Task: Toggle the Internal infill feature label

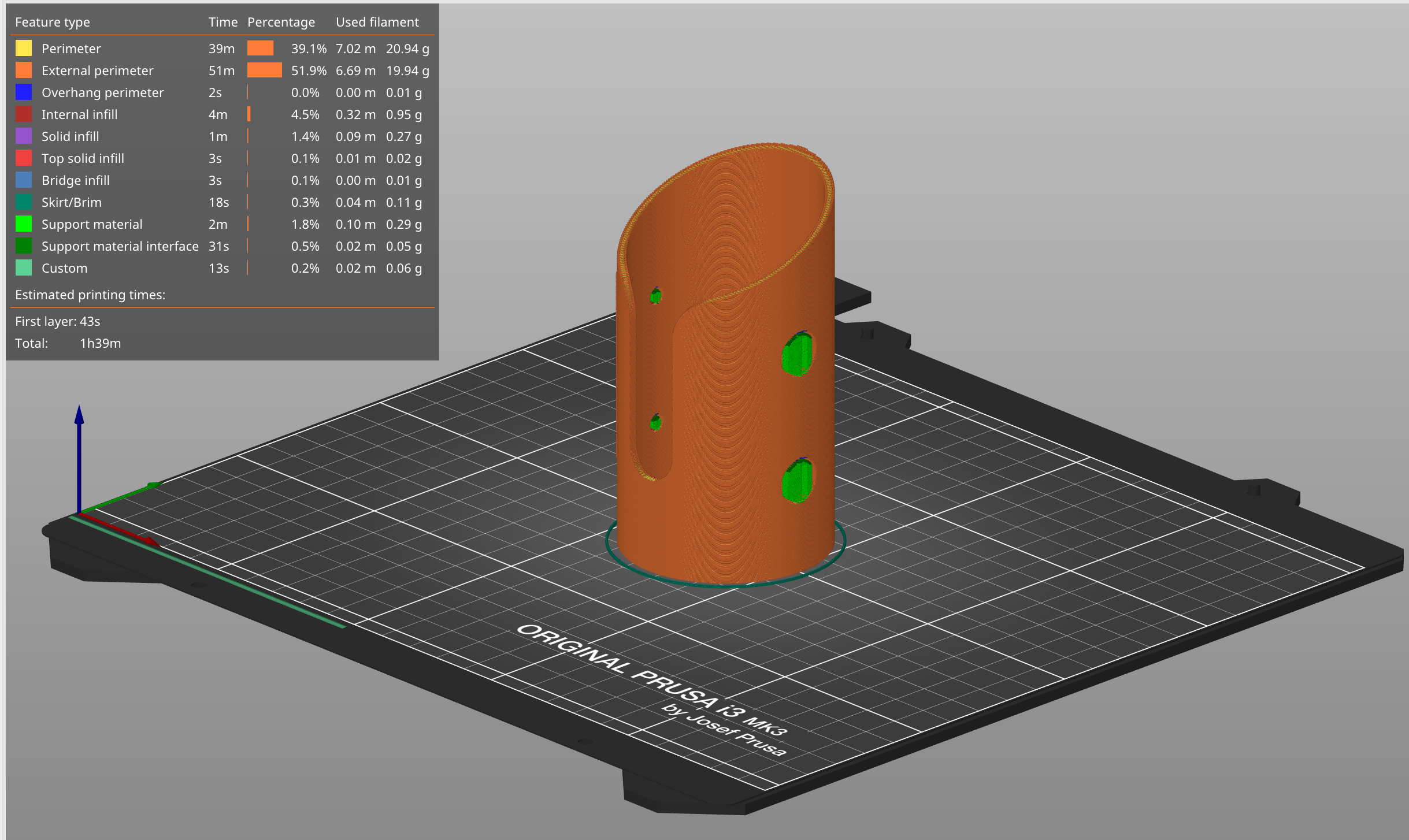Action: pos(80,114)
